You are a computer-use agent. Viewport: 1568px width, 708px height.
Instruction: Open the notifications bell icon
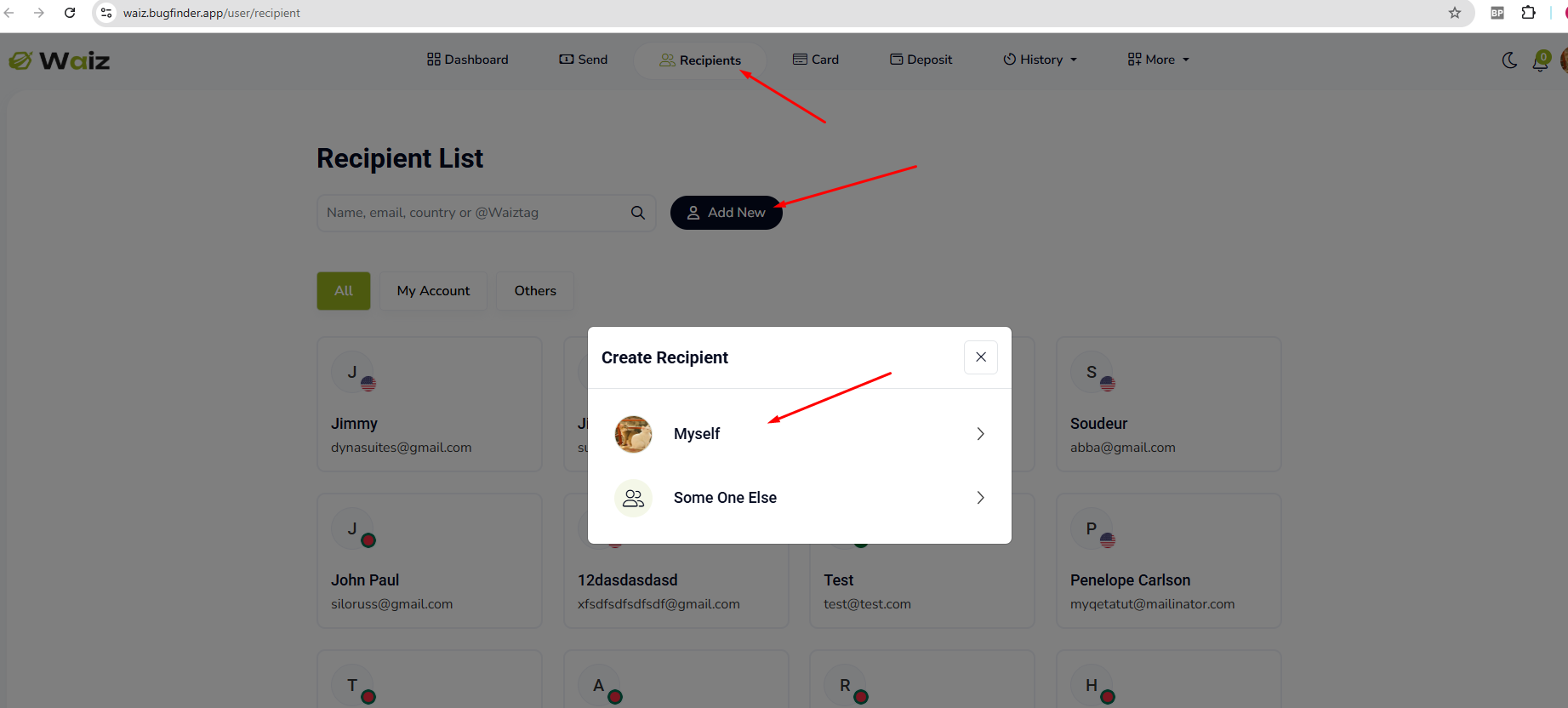pos(1541,60)
